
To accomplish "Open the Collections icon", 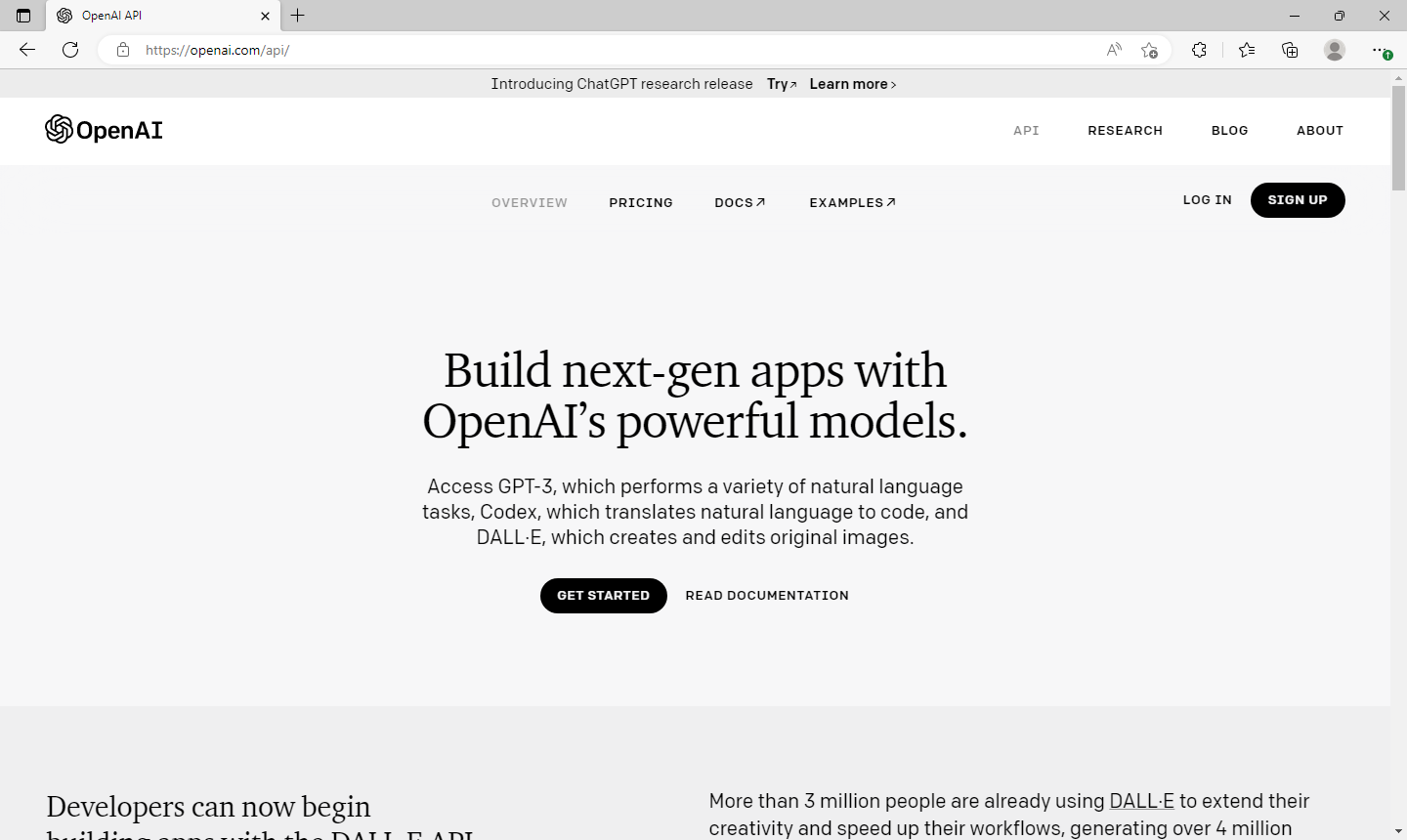I will click(x=1290, y=50).
